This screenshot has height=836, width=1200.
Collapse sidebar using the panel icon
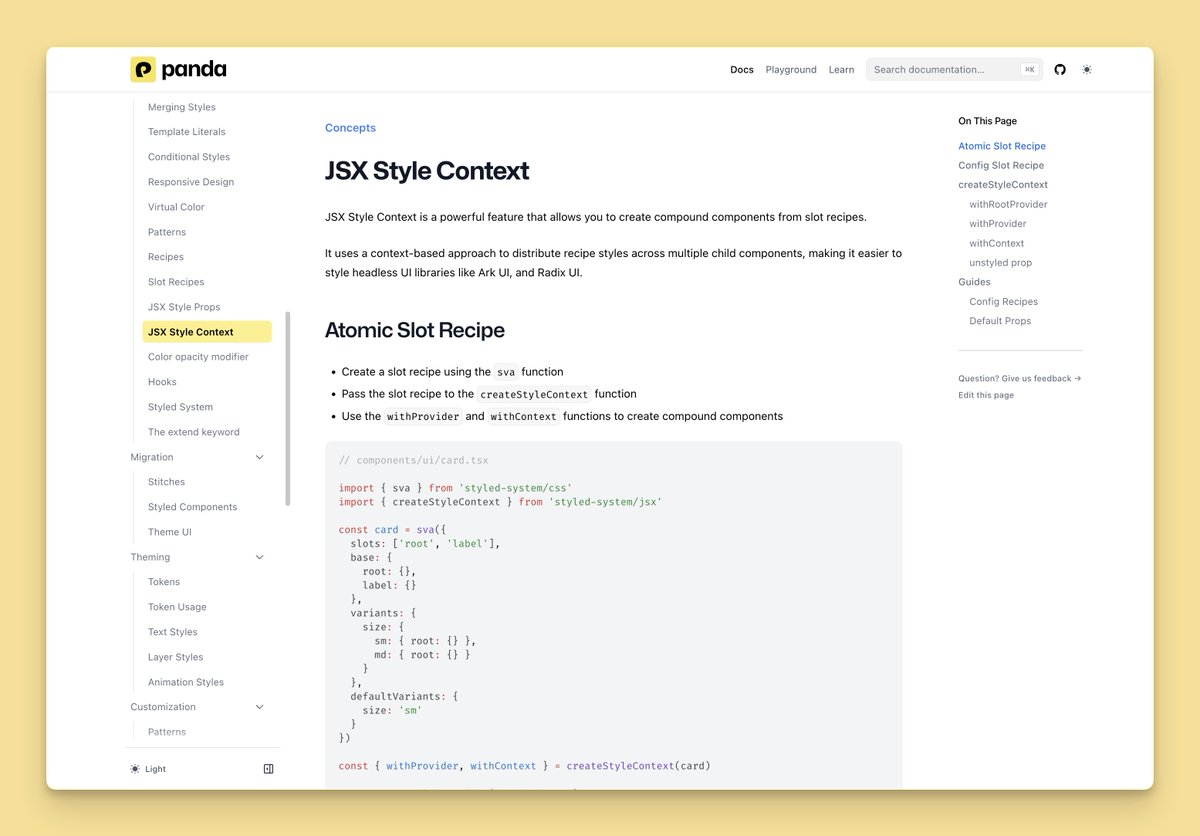[x=268, y=769]
